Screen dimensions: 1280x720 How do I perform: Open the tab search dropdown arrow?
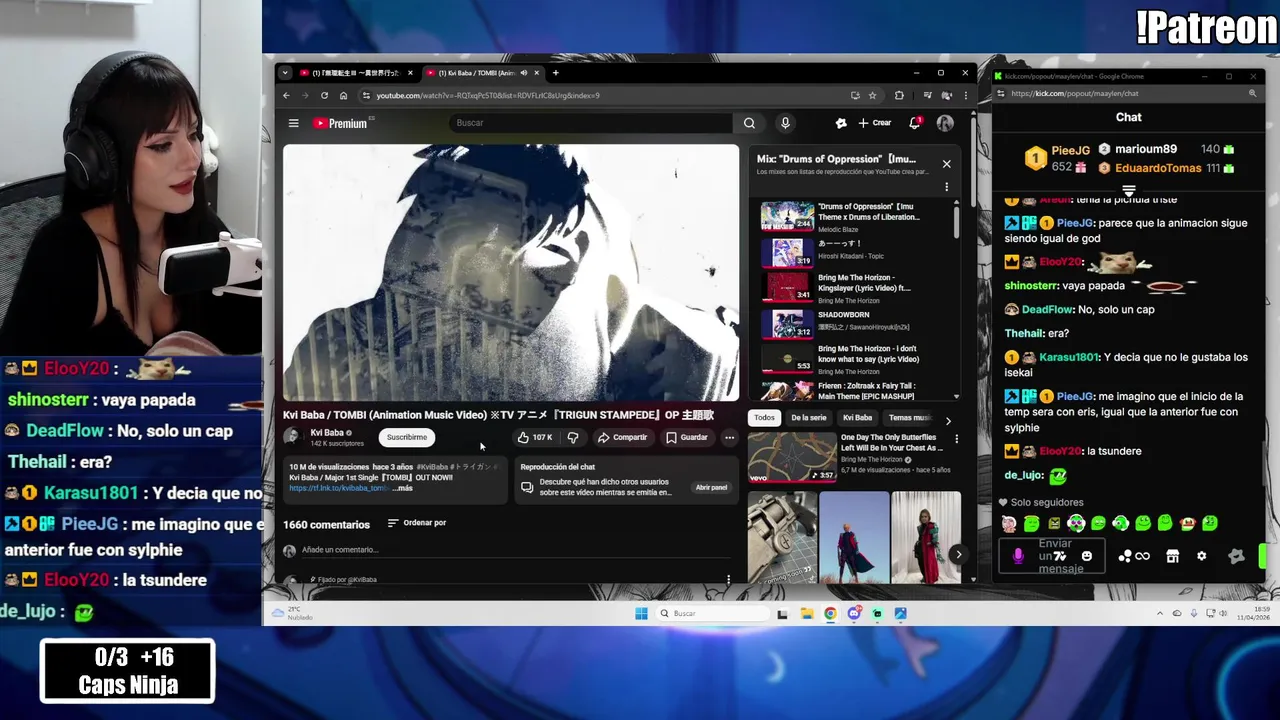[285, 73]
